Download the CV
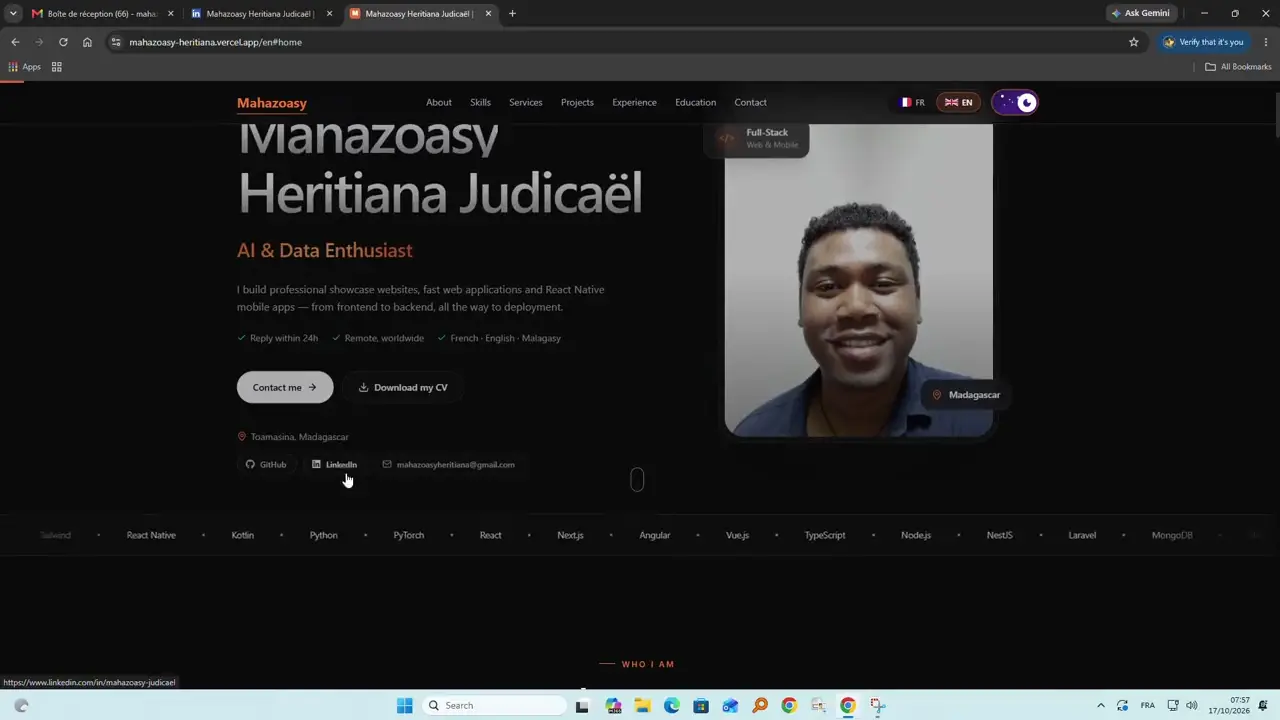This screenshot has height=720, width=1280. (403, 387)
